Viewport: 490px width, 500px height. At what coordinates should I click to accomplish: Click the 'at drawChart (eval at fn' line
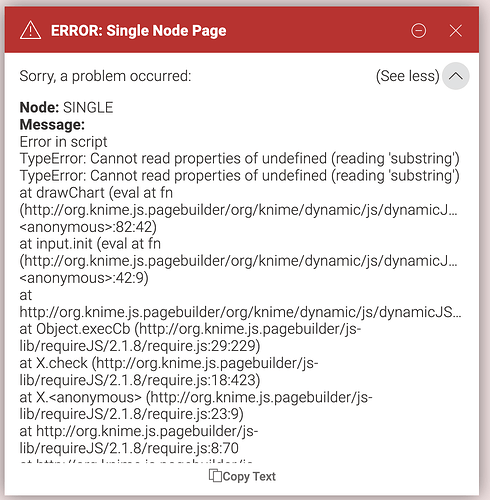tap(96, 193)
